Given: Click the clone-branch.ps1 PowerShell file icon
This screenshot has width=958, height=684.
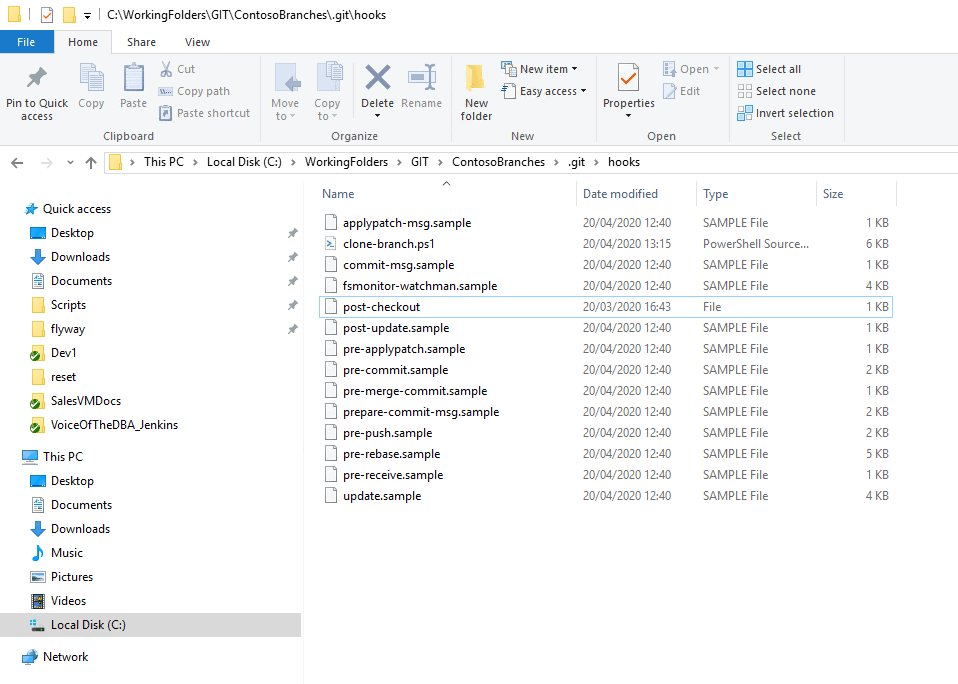Looking at the screenshot, I should click(331, 244).
